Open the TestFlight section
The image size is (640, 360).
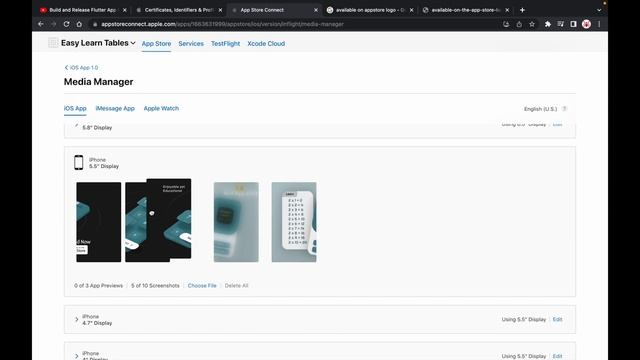click(225, 44)
